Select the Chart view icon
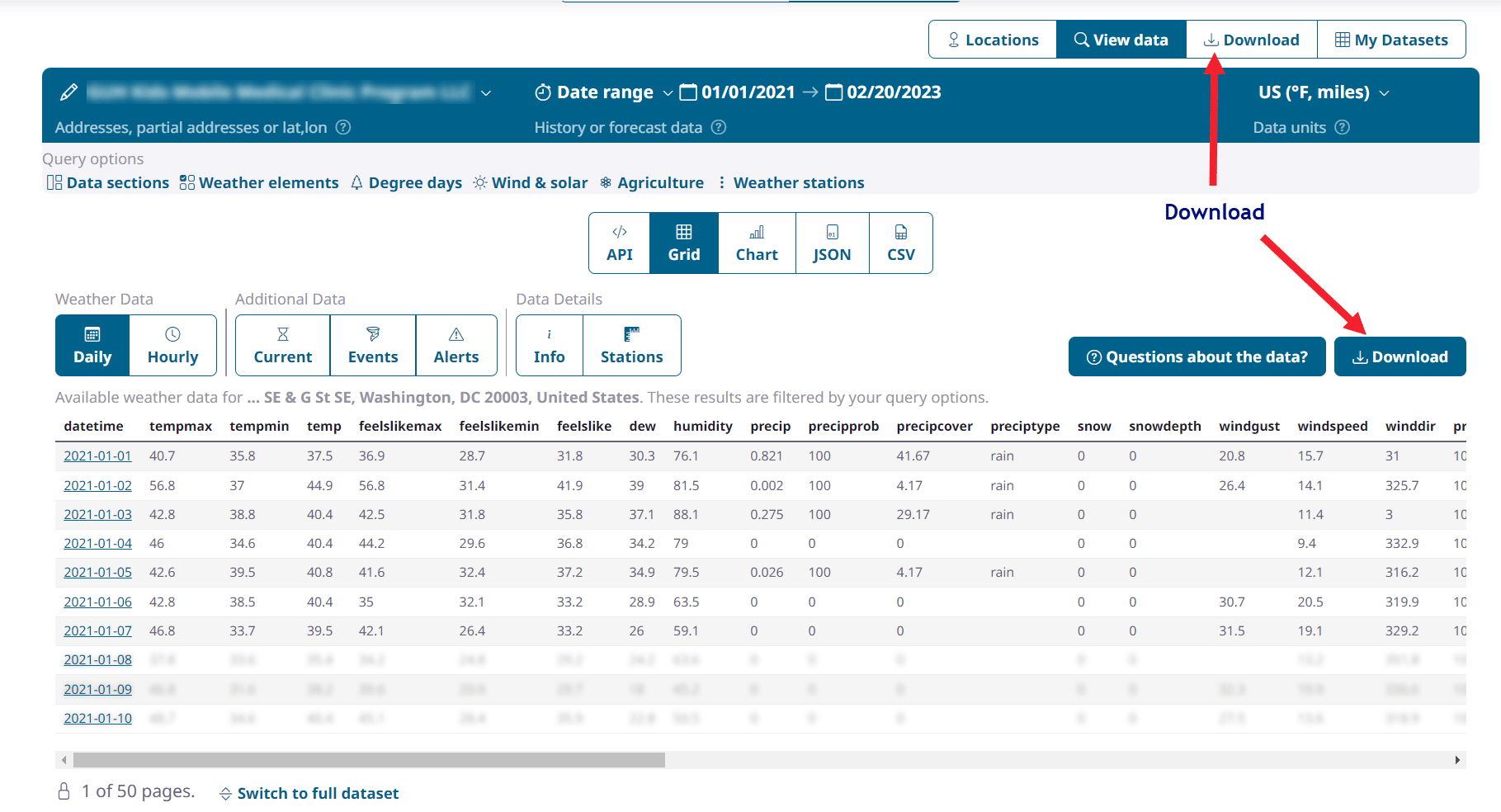 coord(756,243)
